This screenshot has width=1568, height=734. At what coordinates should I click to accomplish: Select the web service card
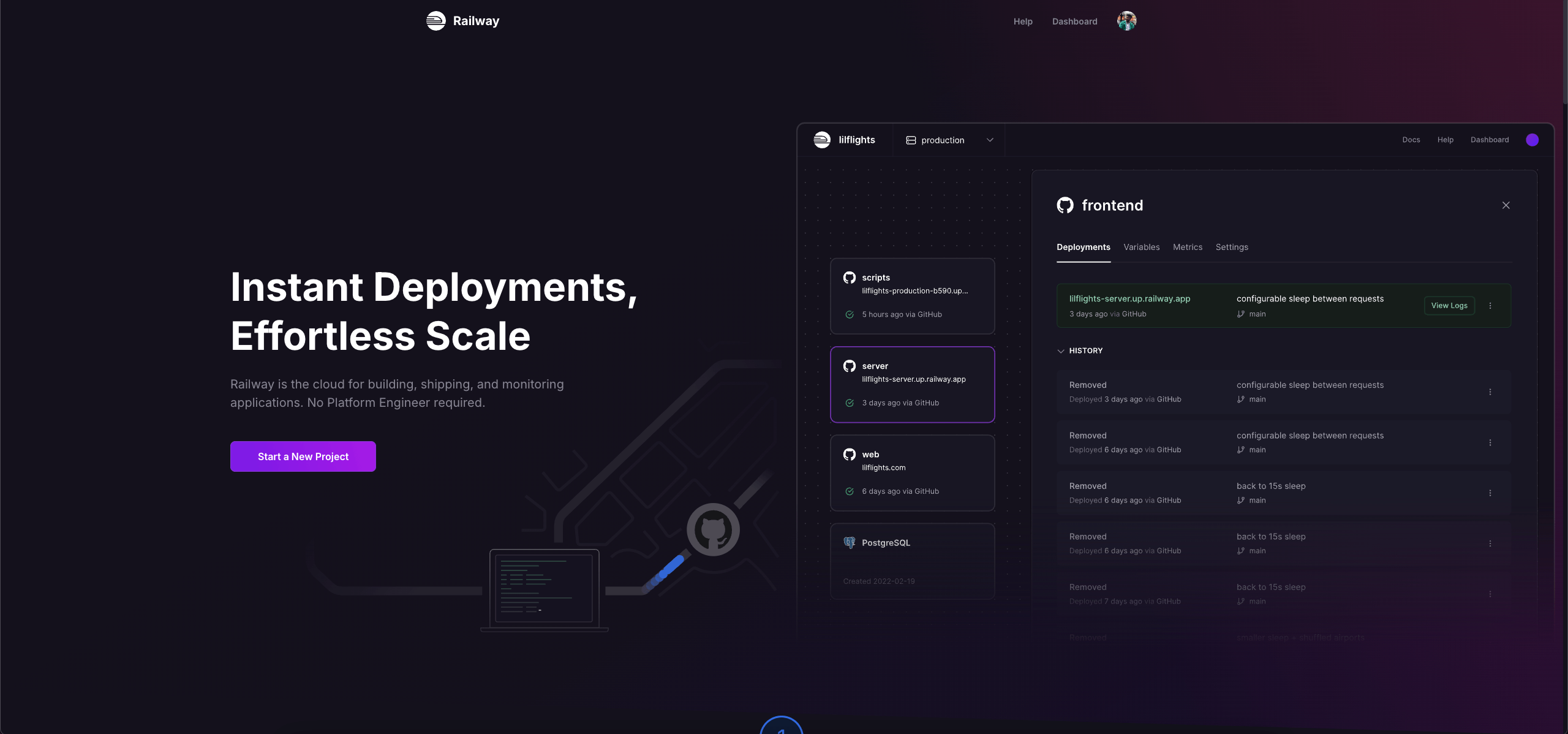pos(913,473)
